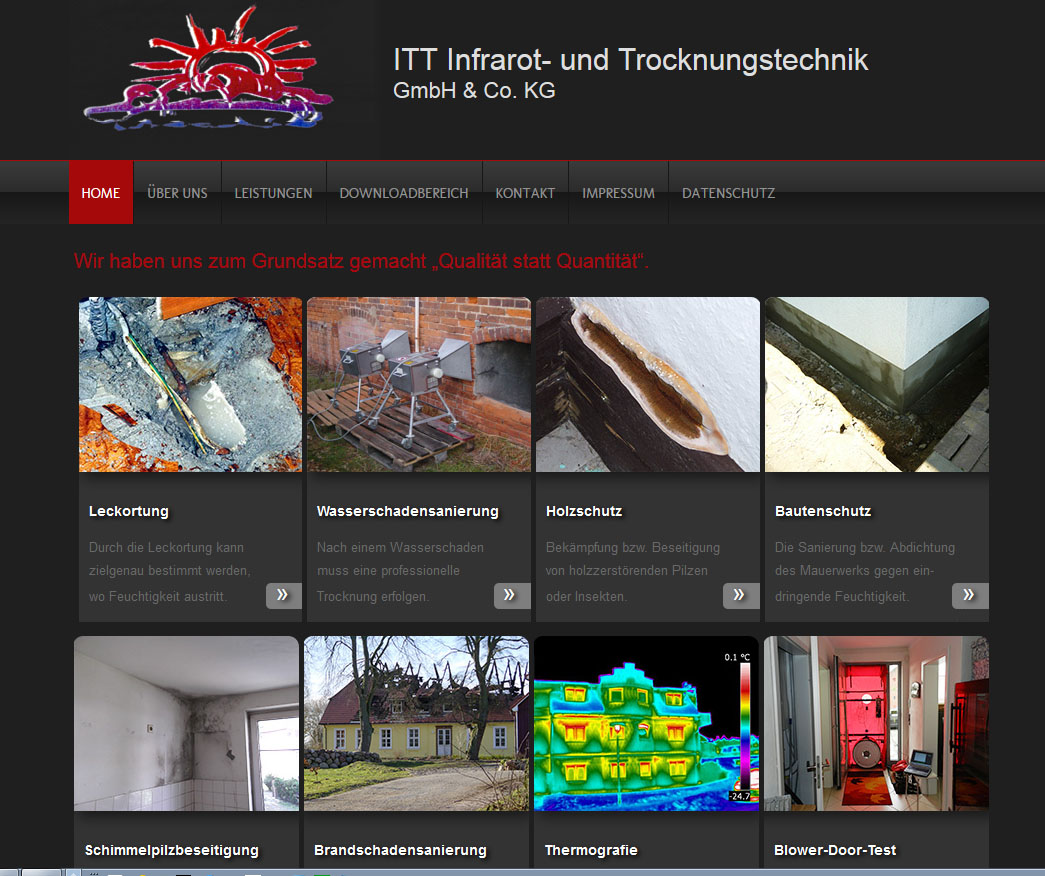The image size is (1045, 876).
Task: Click the 'GmbH & Co. KG' subtitle
Action: coord(474,91)
